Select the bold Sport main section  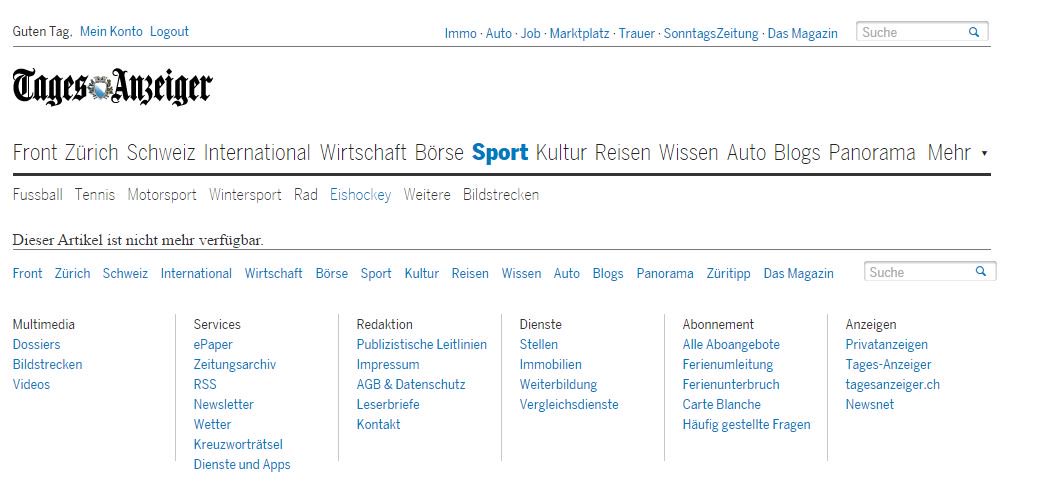(x=500, y=153)
